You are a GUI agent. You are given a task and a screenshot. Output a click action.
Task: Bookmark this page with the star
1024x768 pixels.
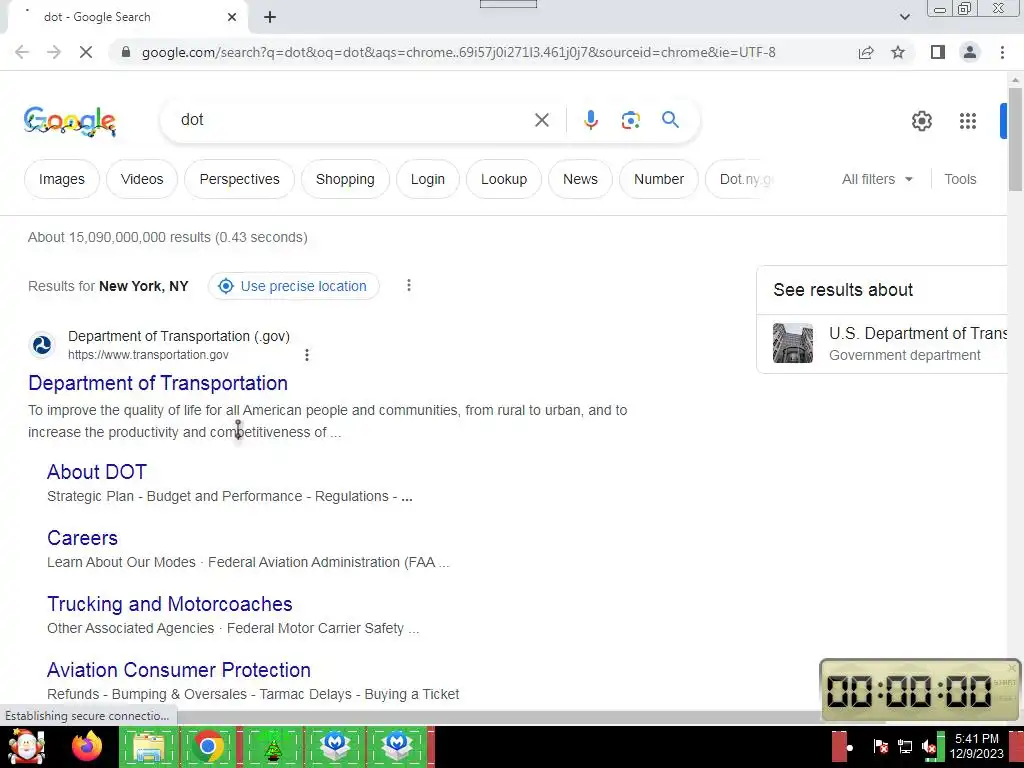tap(898, 52)
